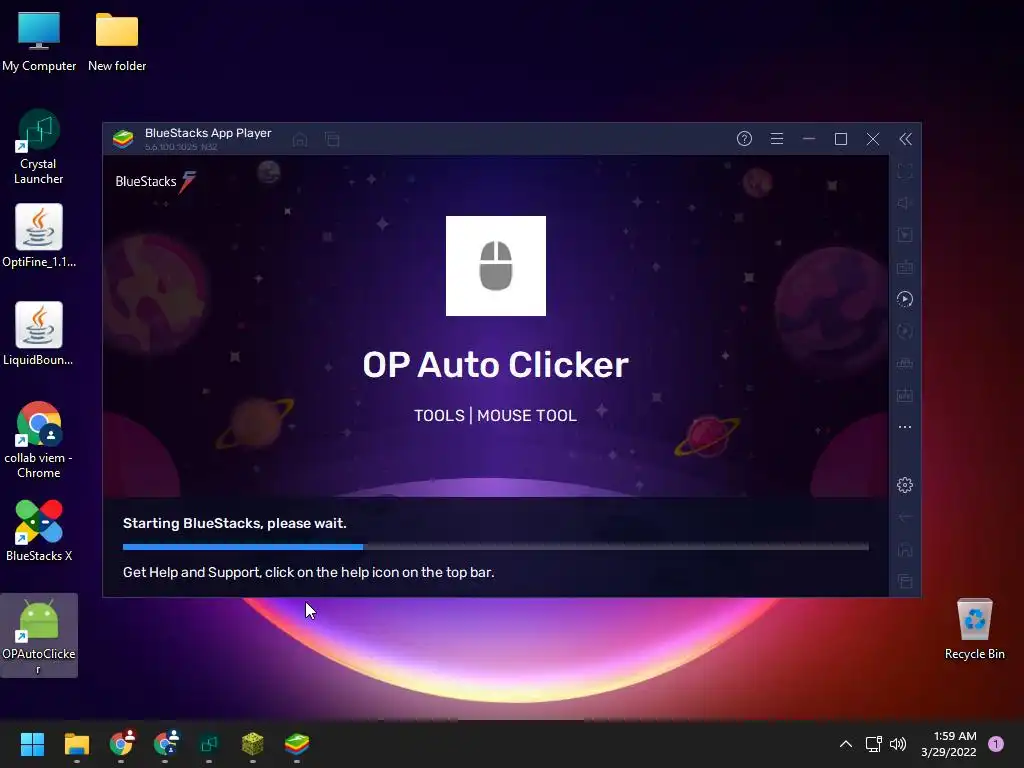This screenshot has width=1024, height=768.
Task: Click the volume icon in the BlueStacks sidebar
Action: (904, 203)
